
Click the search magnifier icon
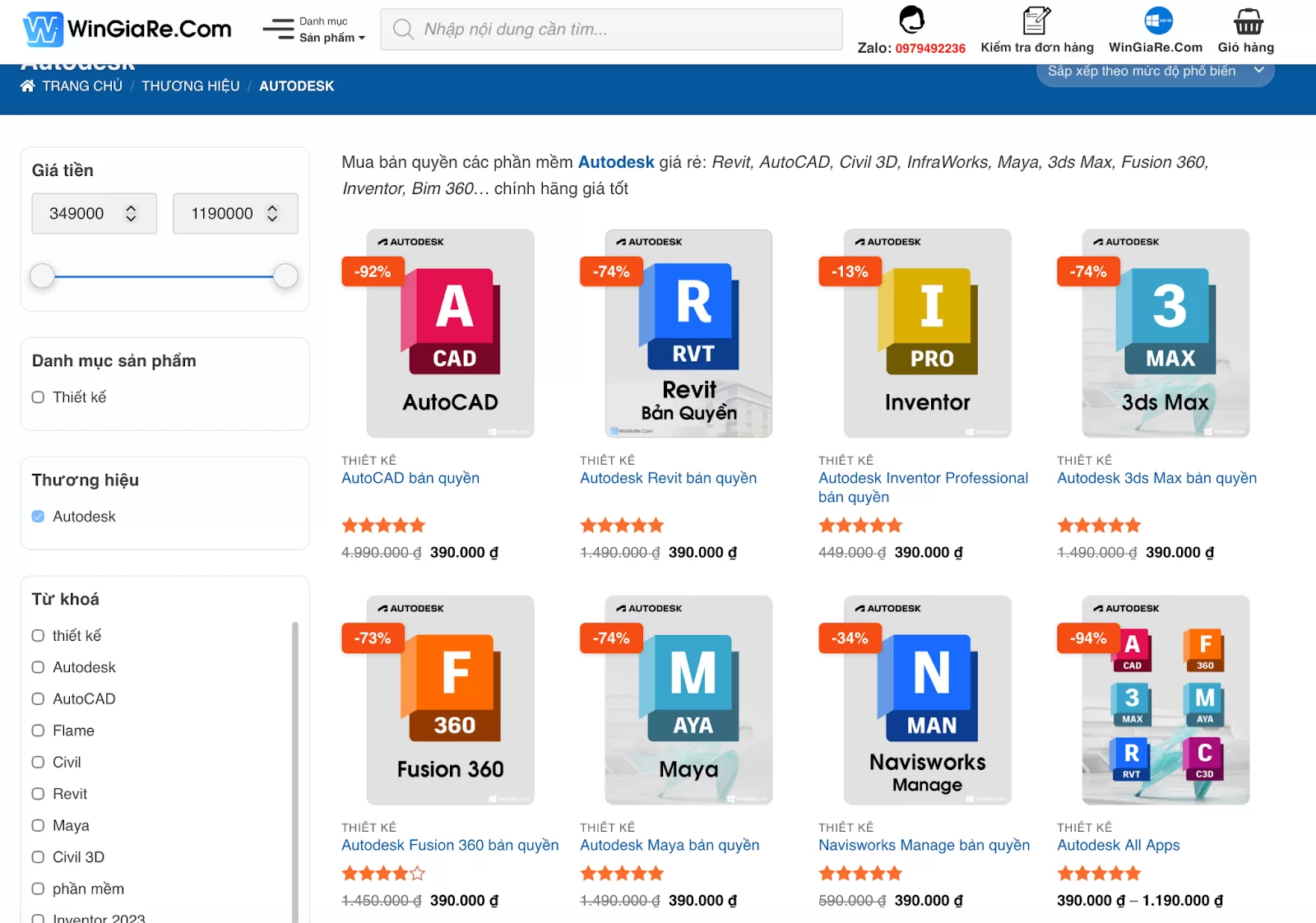(x=403, y=30)
